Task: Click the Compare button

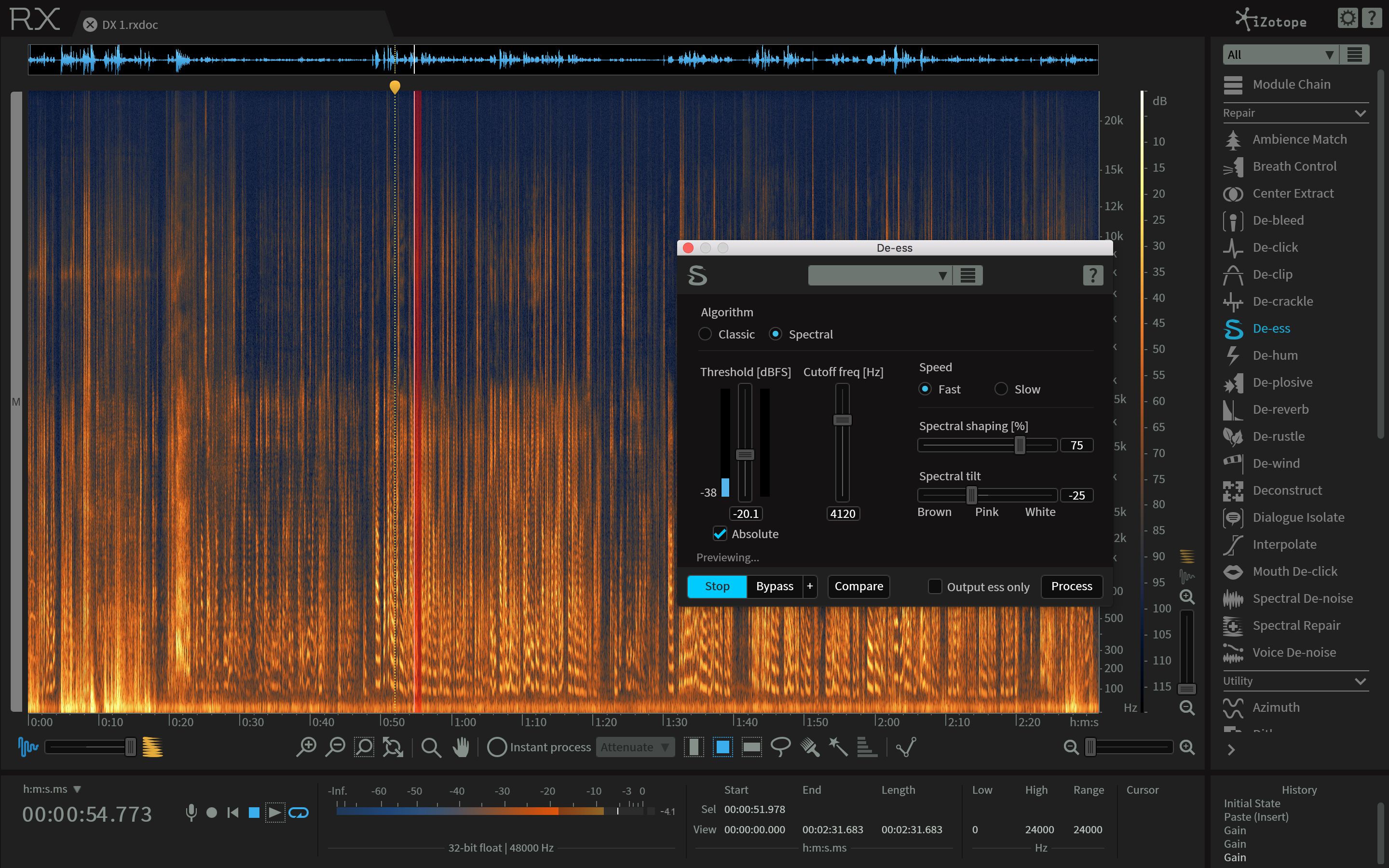Action: (858, 586)
